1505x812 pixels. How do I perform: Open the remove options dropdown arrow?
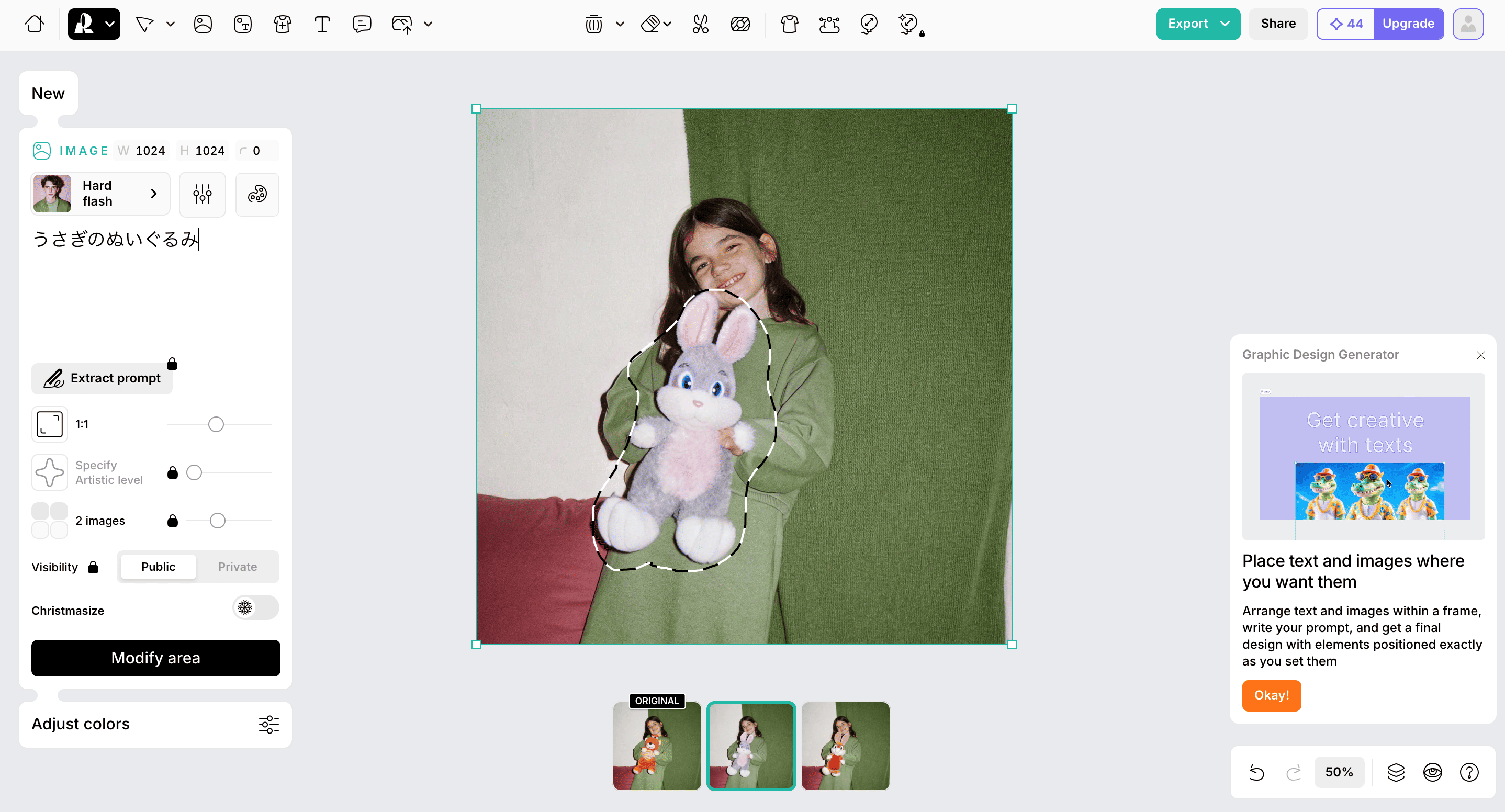tap(620, 24)
